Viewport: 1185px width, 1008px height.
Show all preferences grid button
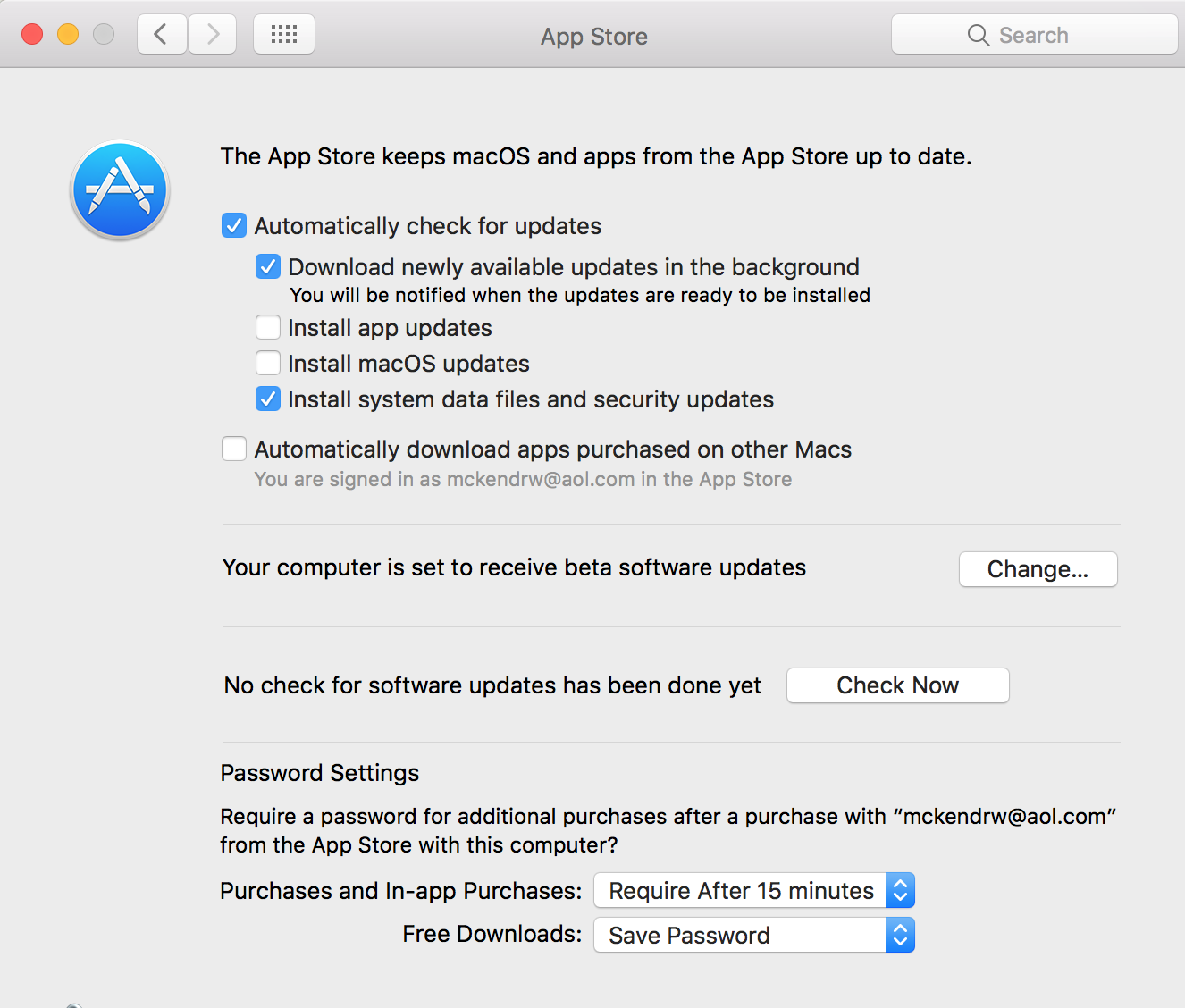pyautogui.click(x=284, y=35)
